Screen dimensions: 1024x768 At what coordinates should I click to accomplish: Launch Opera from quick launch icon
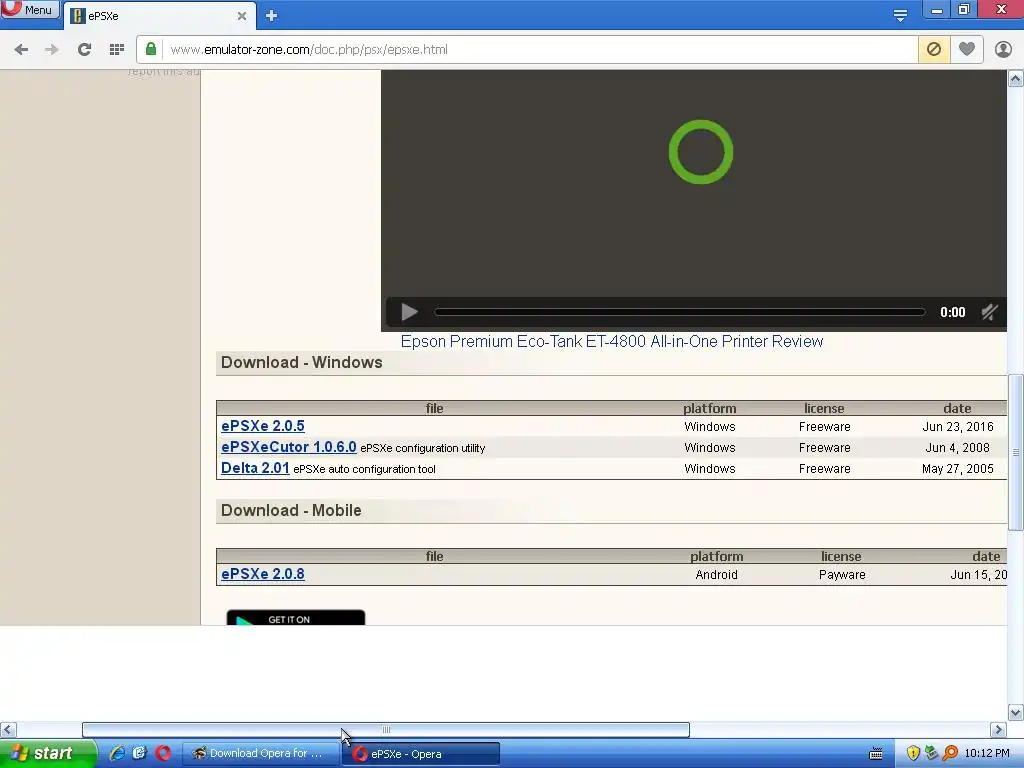163,753
